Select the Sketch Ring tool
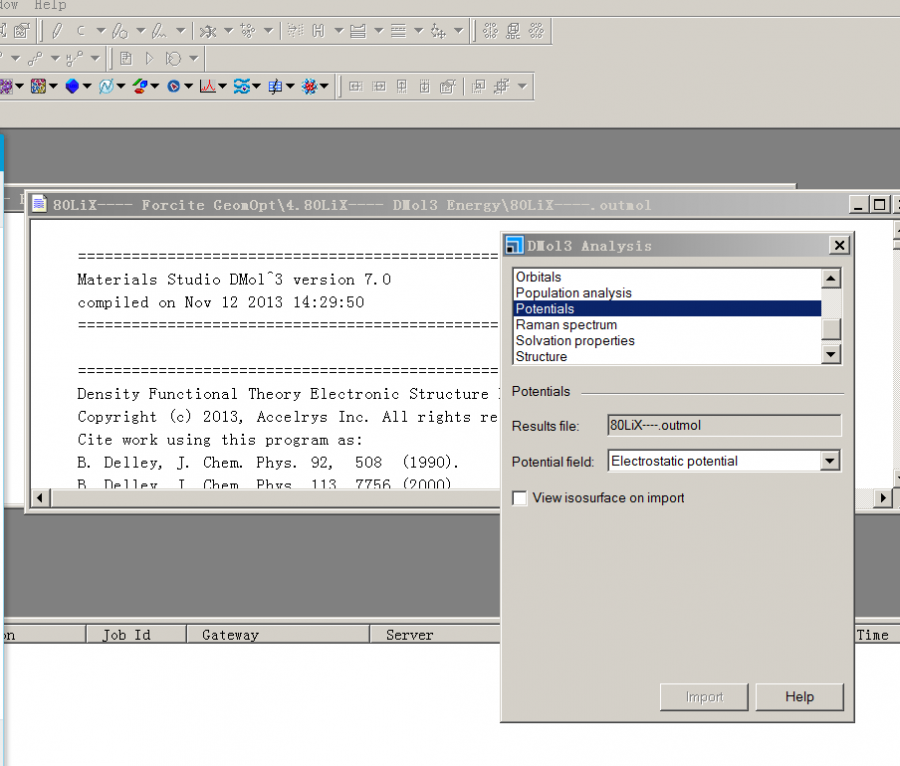Screen dimensions: 900x766 point(119,30)
